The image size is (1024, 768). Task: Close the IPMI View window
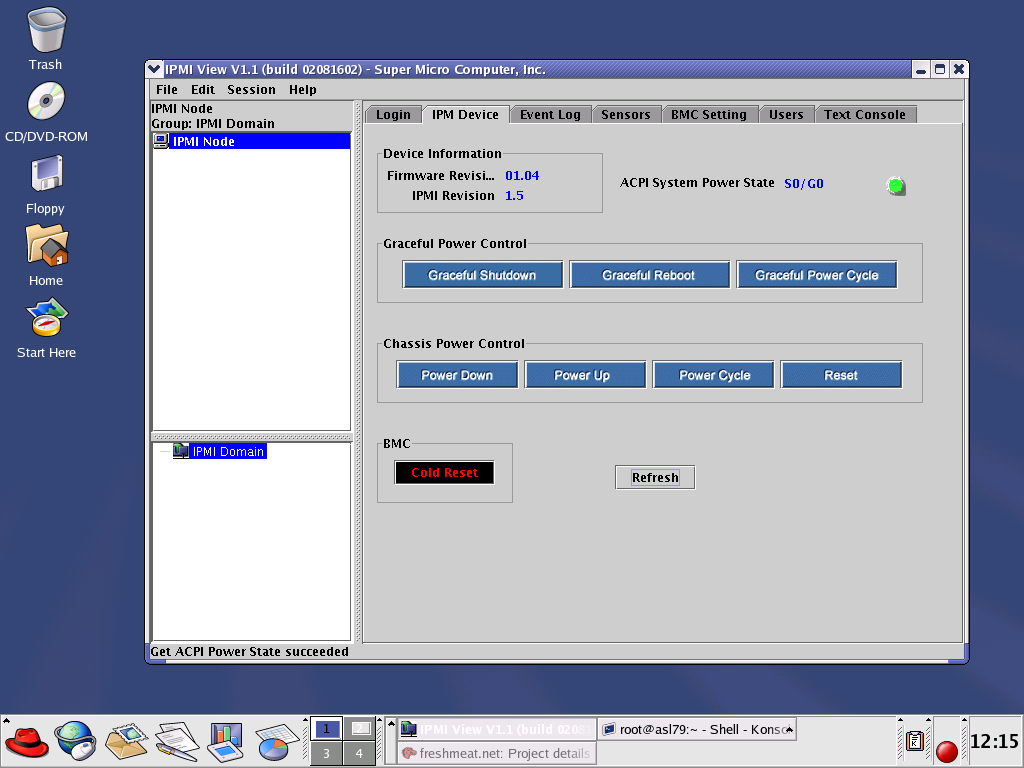(959, 69)
